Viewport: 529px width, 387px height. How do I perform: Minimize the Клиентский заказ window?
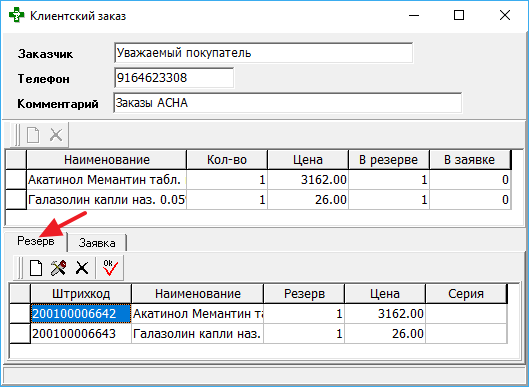(414, 16)
